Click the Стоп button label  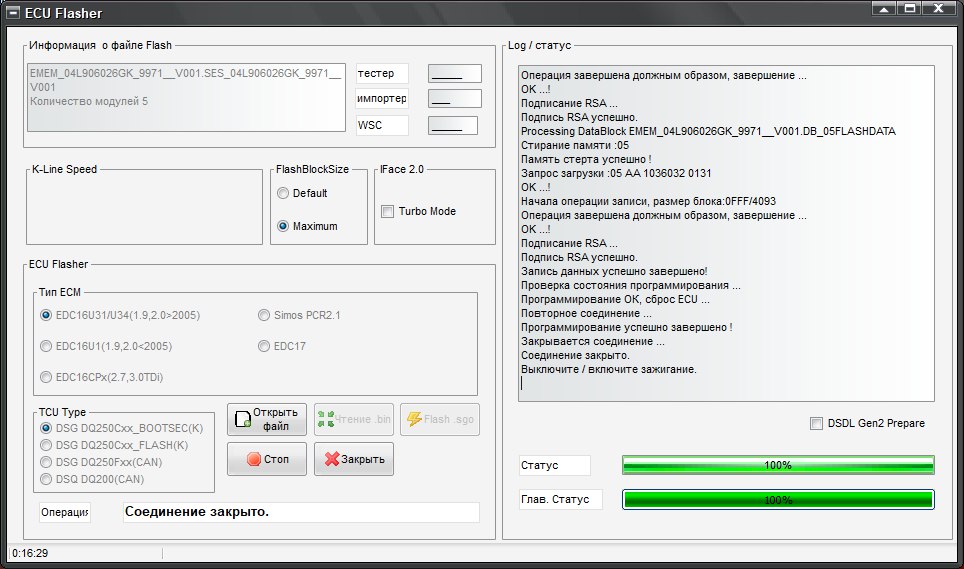277,459
